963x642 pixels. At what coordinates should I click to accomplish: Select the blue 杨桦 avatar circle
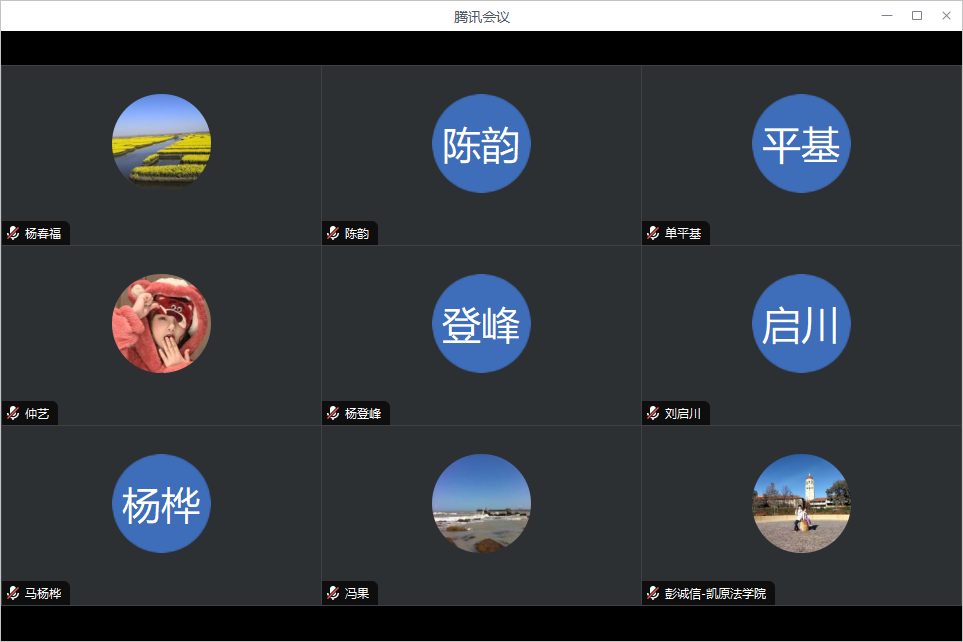pyautogui.click(x=161, y=503)
